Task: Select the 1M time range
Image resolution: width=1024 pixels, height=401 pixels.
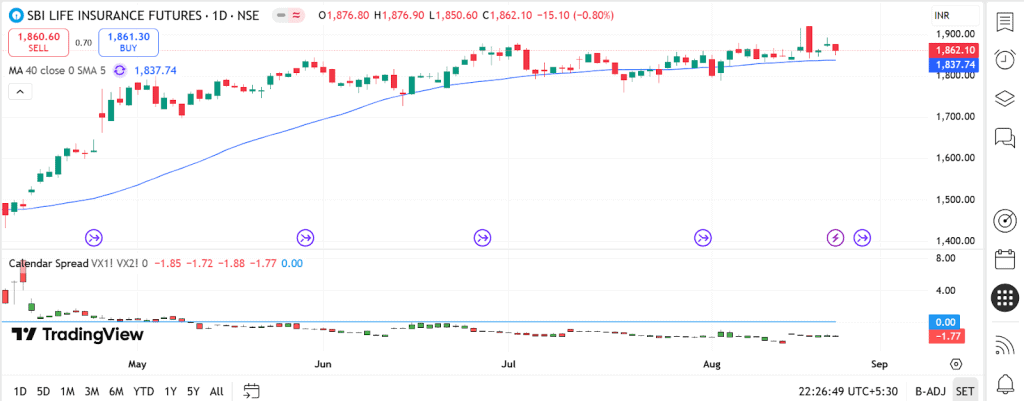Action: point(67,391)
